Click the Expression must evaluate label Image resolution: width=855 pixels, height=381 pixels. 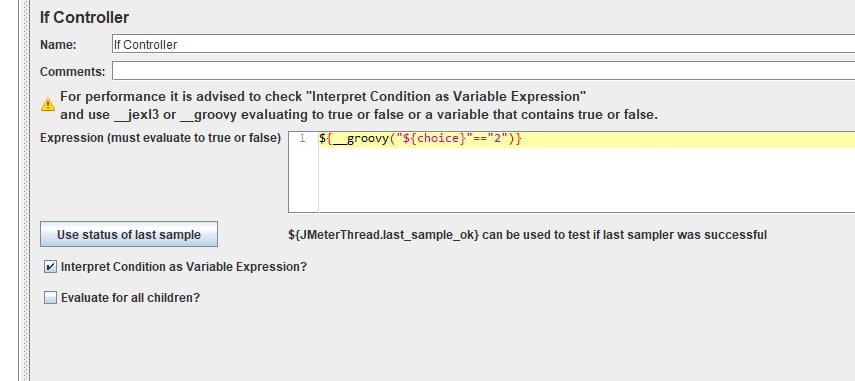coord(161,138)
